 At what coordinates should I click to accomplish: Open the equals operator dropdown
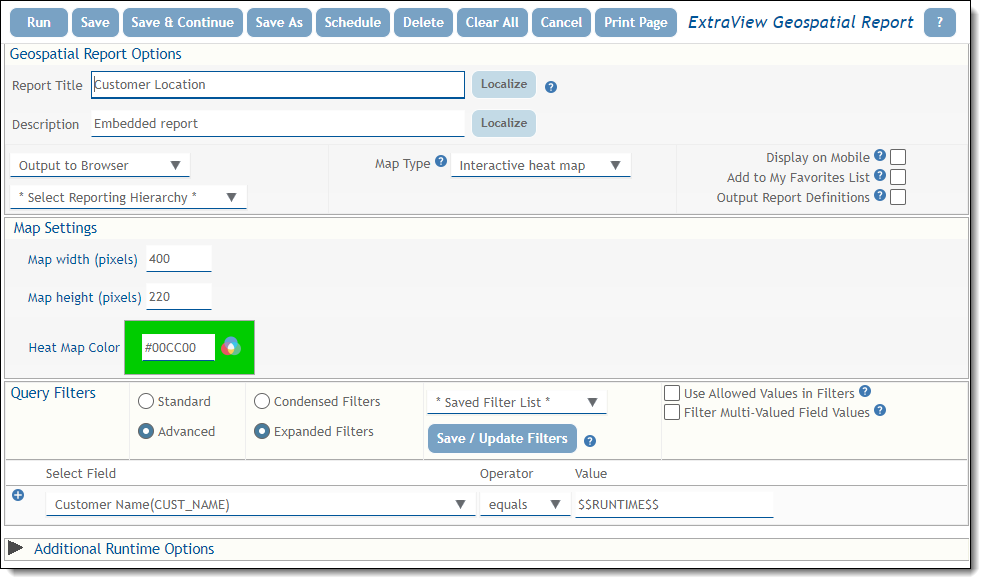(524, 504)
